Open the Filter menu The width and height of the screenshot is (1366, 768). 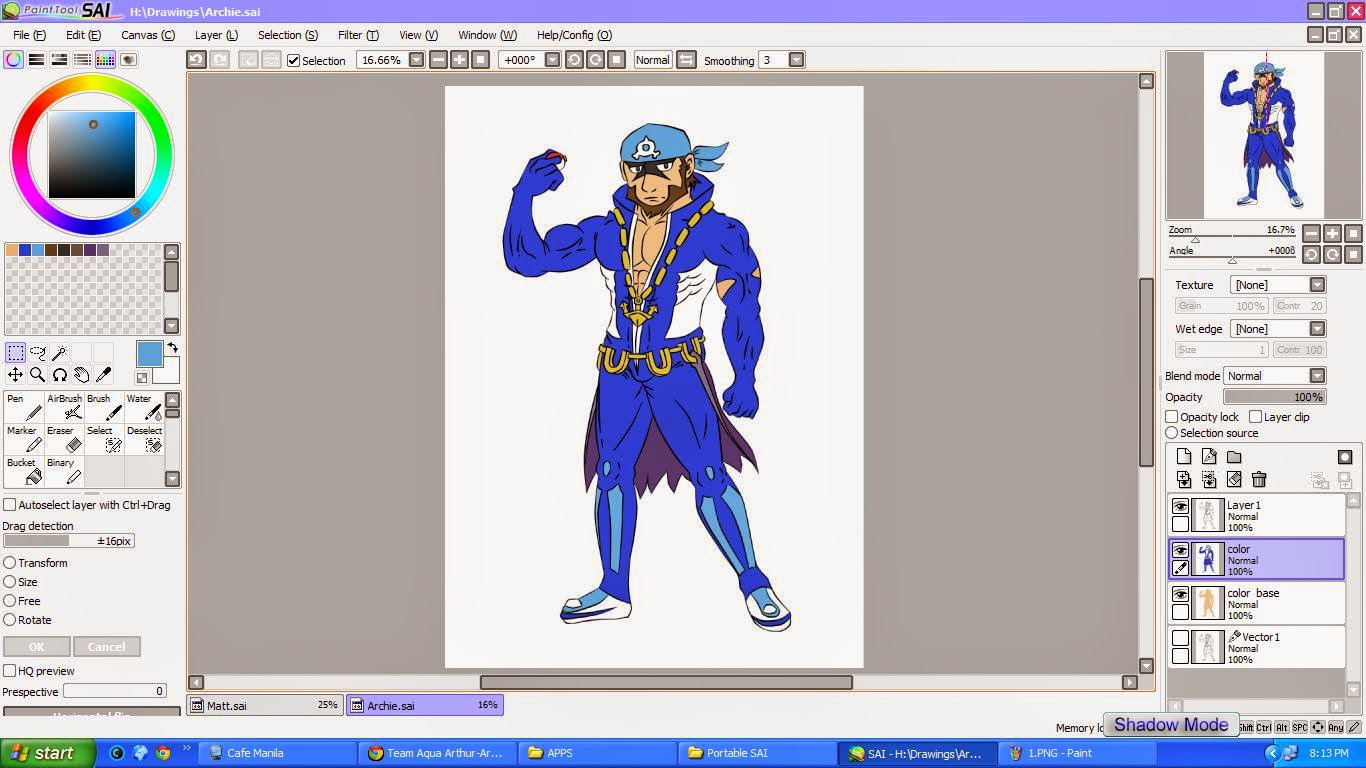tap(357, 35)
